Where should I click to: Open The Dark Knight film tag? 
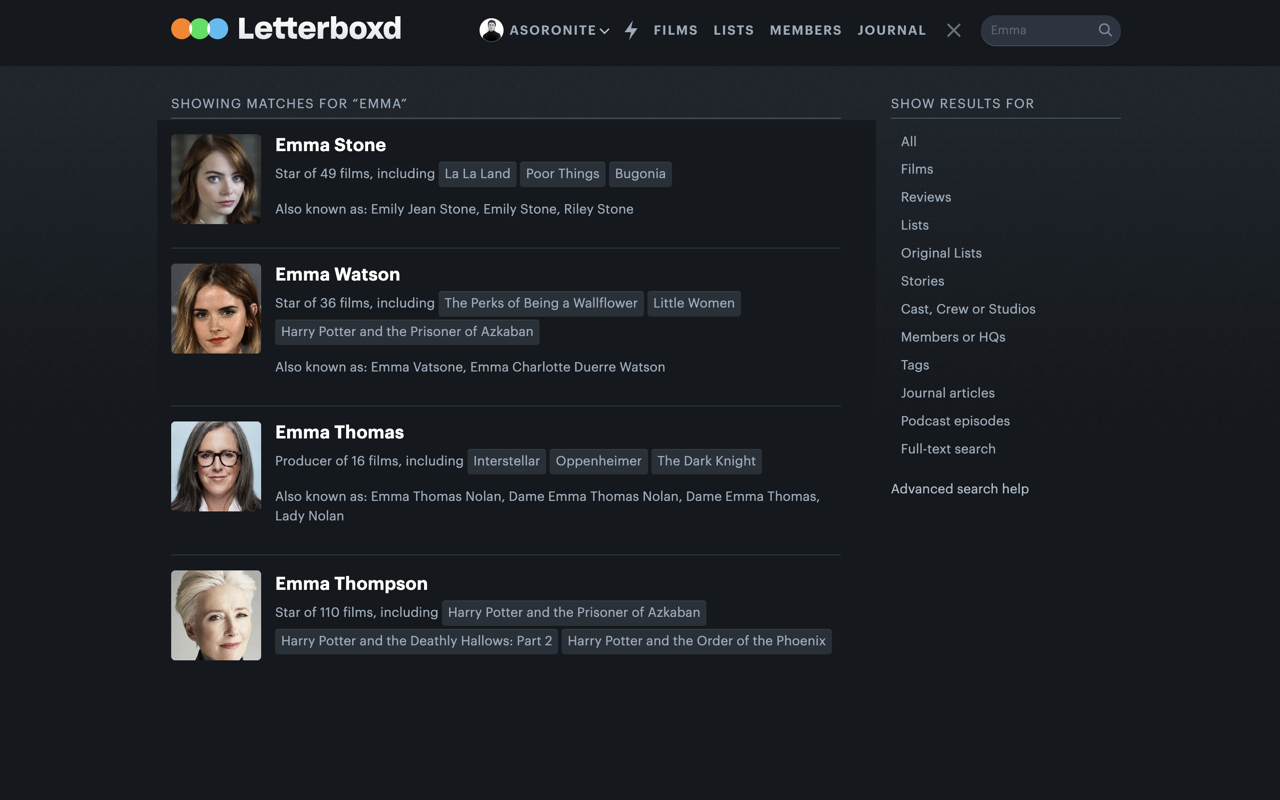707,461
